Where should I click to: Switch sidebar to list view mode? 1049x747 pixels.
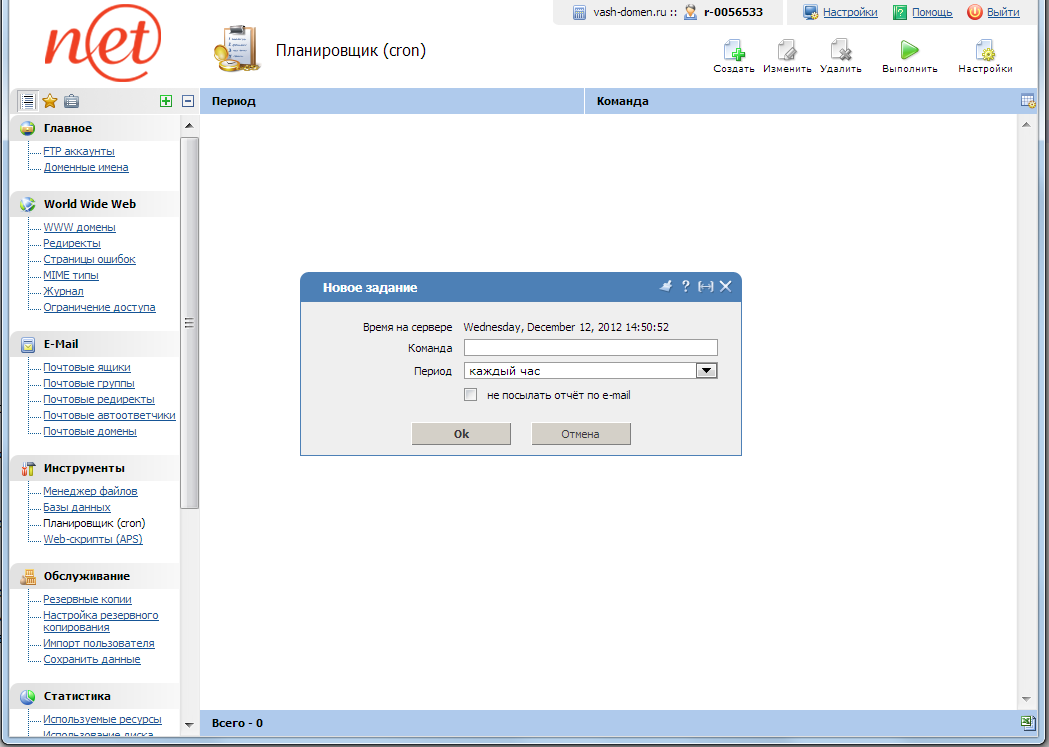click(26, 100)
